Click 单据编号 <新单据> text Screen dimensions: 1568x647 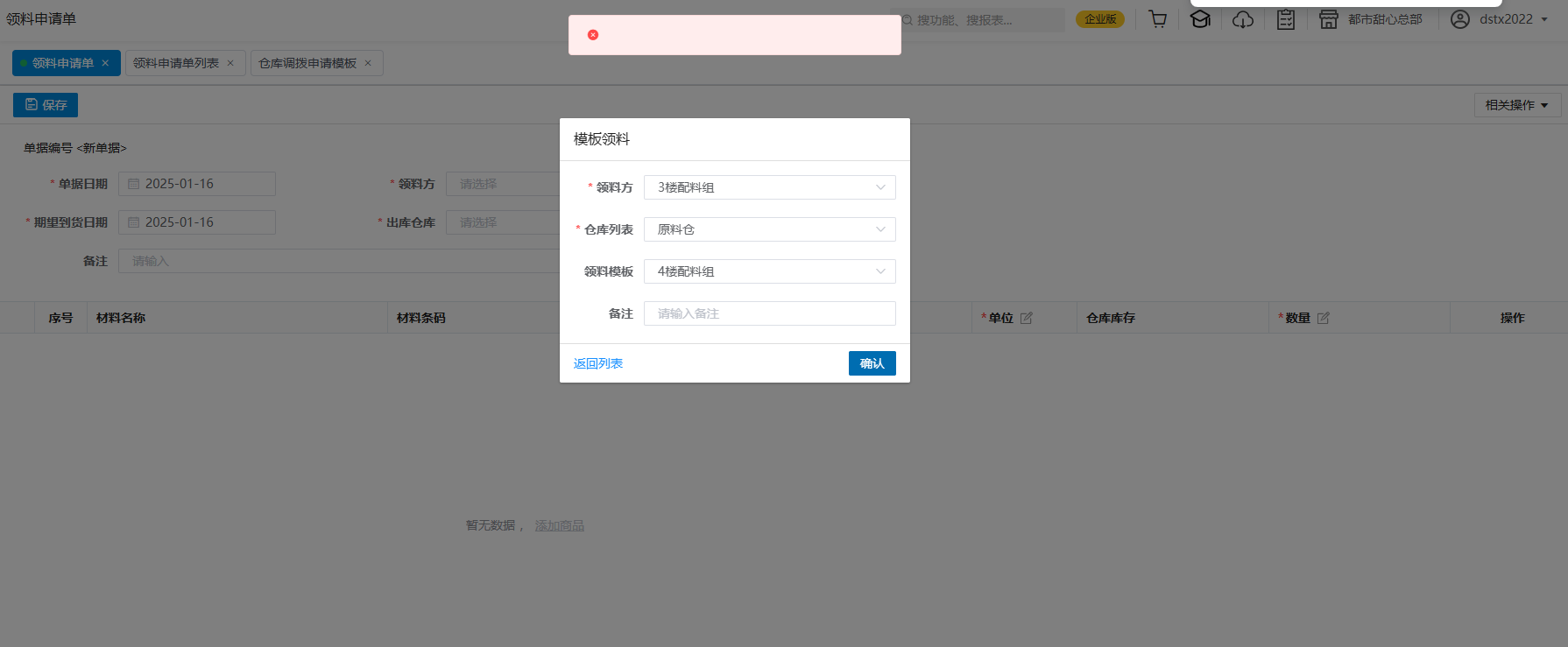coord(75,148)
